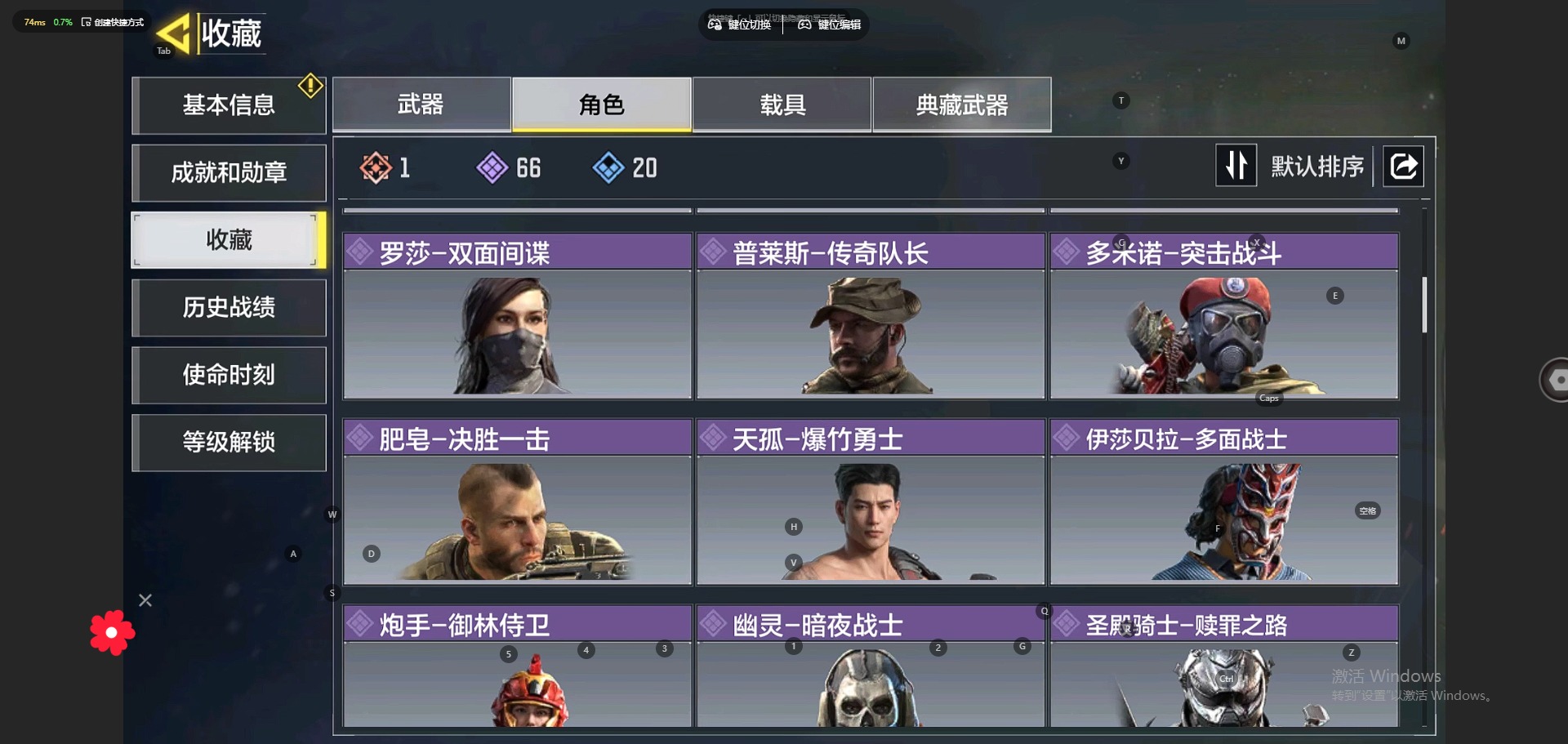Click the yellow warning diamond icon
The width and height of the screenshot is (1568, 744).
[310, 86]
